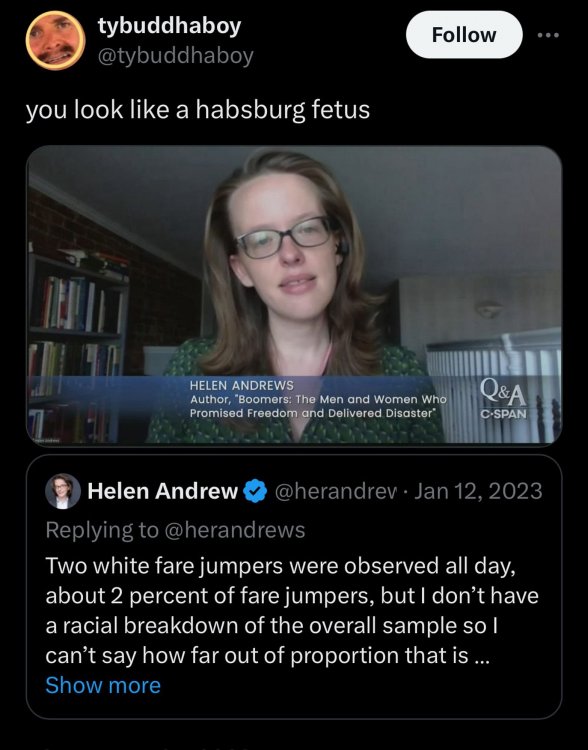The width and height of the screenshot is (588, 750).
Task: Click the C-SPAN Q&A logo in the image
Action: [503, 399]
